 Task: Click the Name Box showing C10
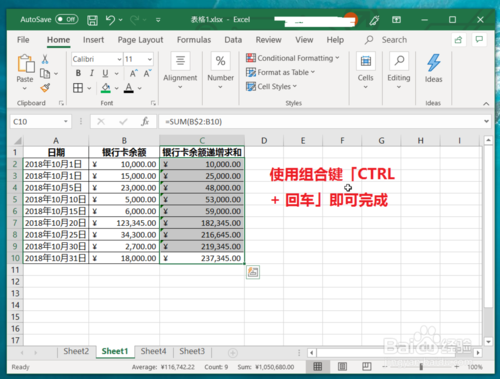pyautogui.click(x=40, y=122)
